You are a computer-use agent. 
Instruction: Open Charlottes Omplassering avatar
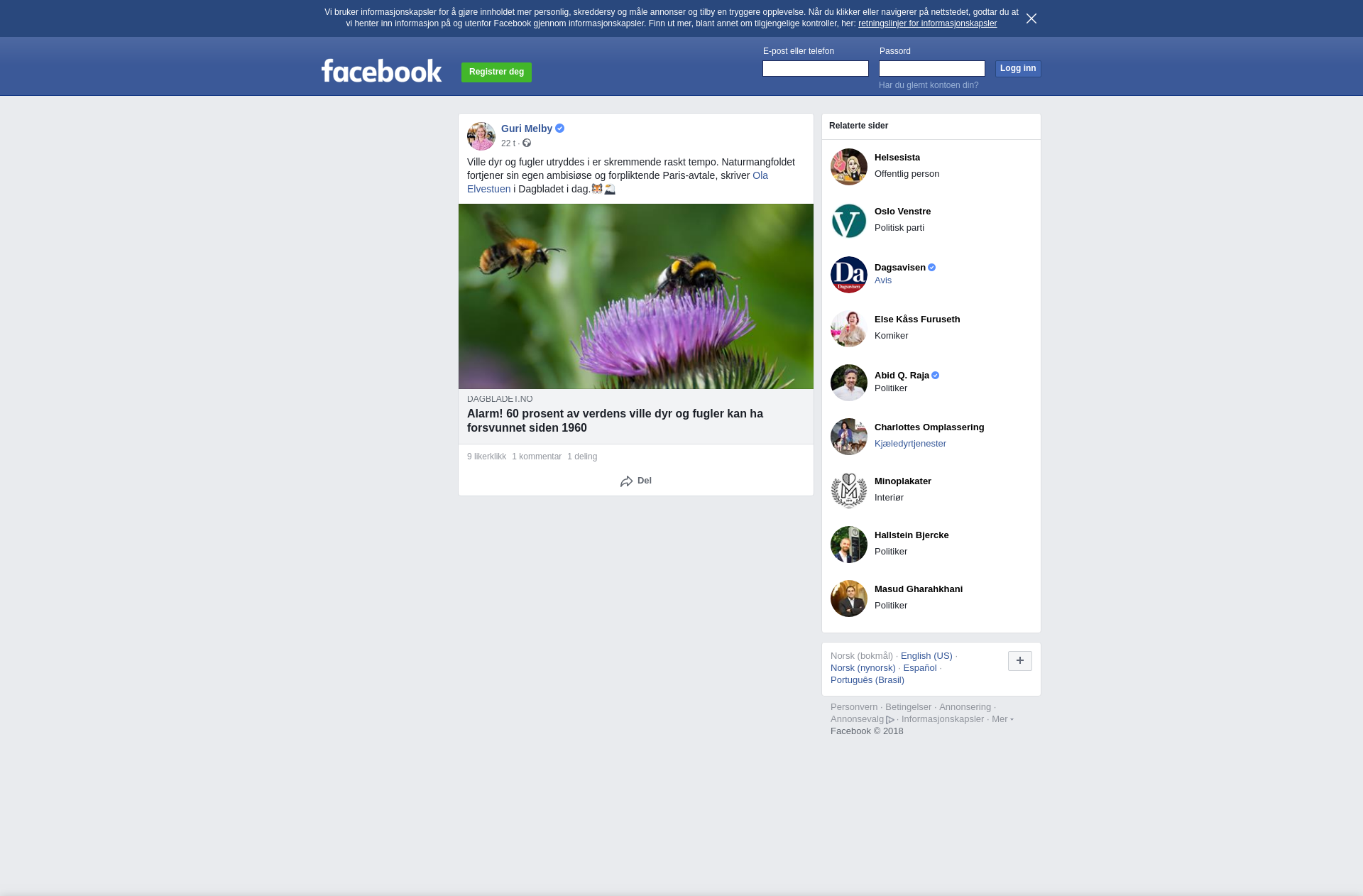849,437
